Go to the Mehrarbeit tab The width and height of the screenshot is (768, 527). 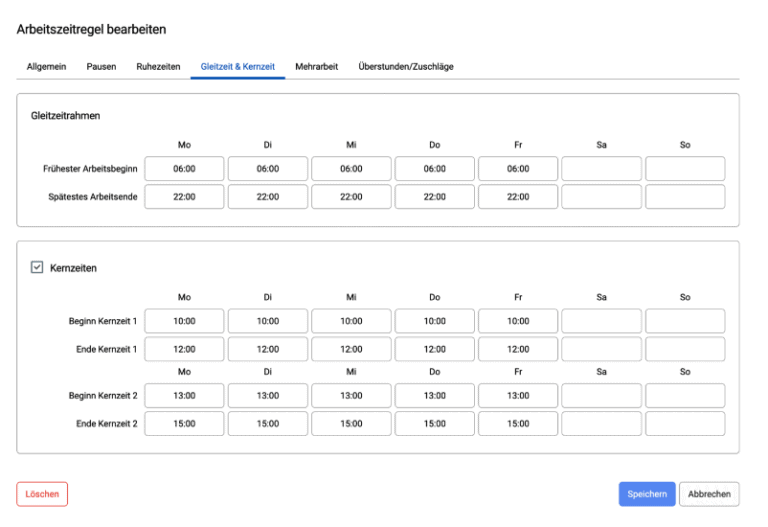[x=316, y=67]
